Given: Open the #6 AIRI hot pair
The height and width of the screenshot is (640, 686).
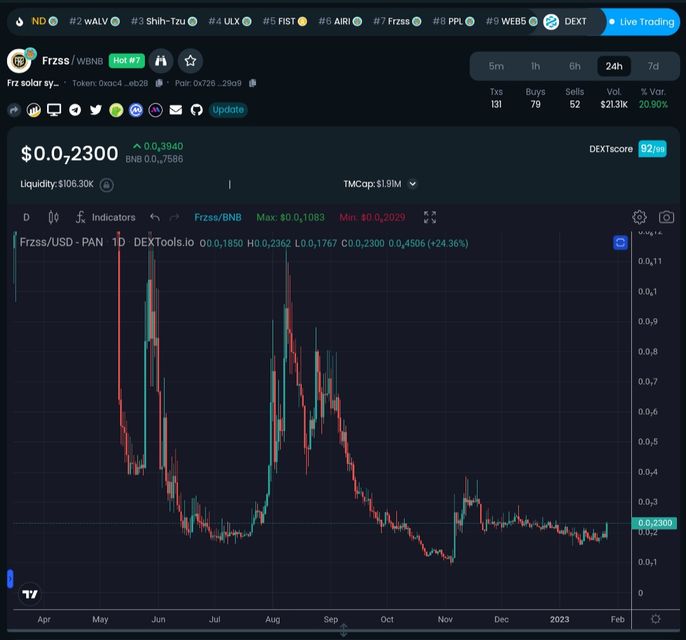Looking at the screenshot, I should (x=340, y=21).
